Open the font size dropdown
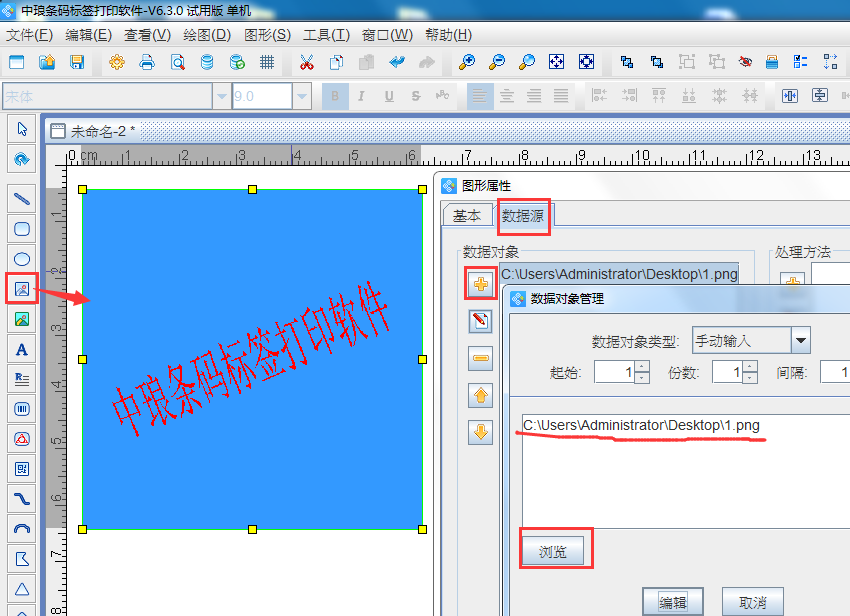This screenshot has height=616, width=850. coord(300,95)
